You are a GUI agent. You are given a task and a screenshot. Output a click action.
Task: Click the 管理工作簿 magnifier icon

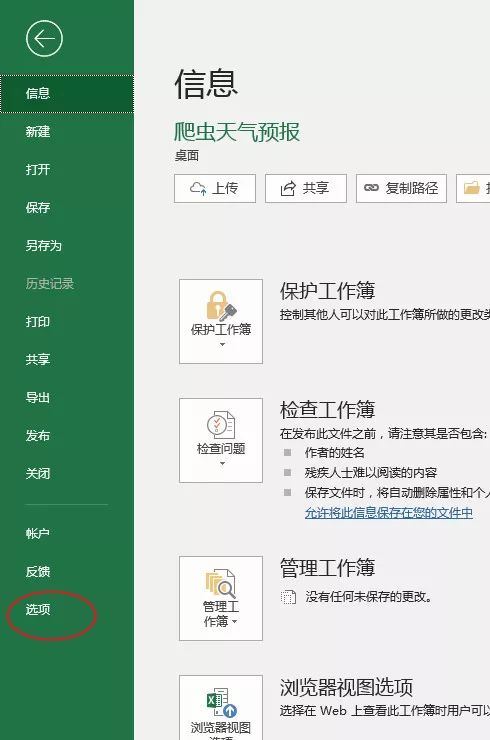pyautogui.click(x=220, y=583)
